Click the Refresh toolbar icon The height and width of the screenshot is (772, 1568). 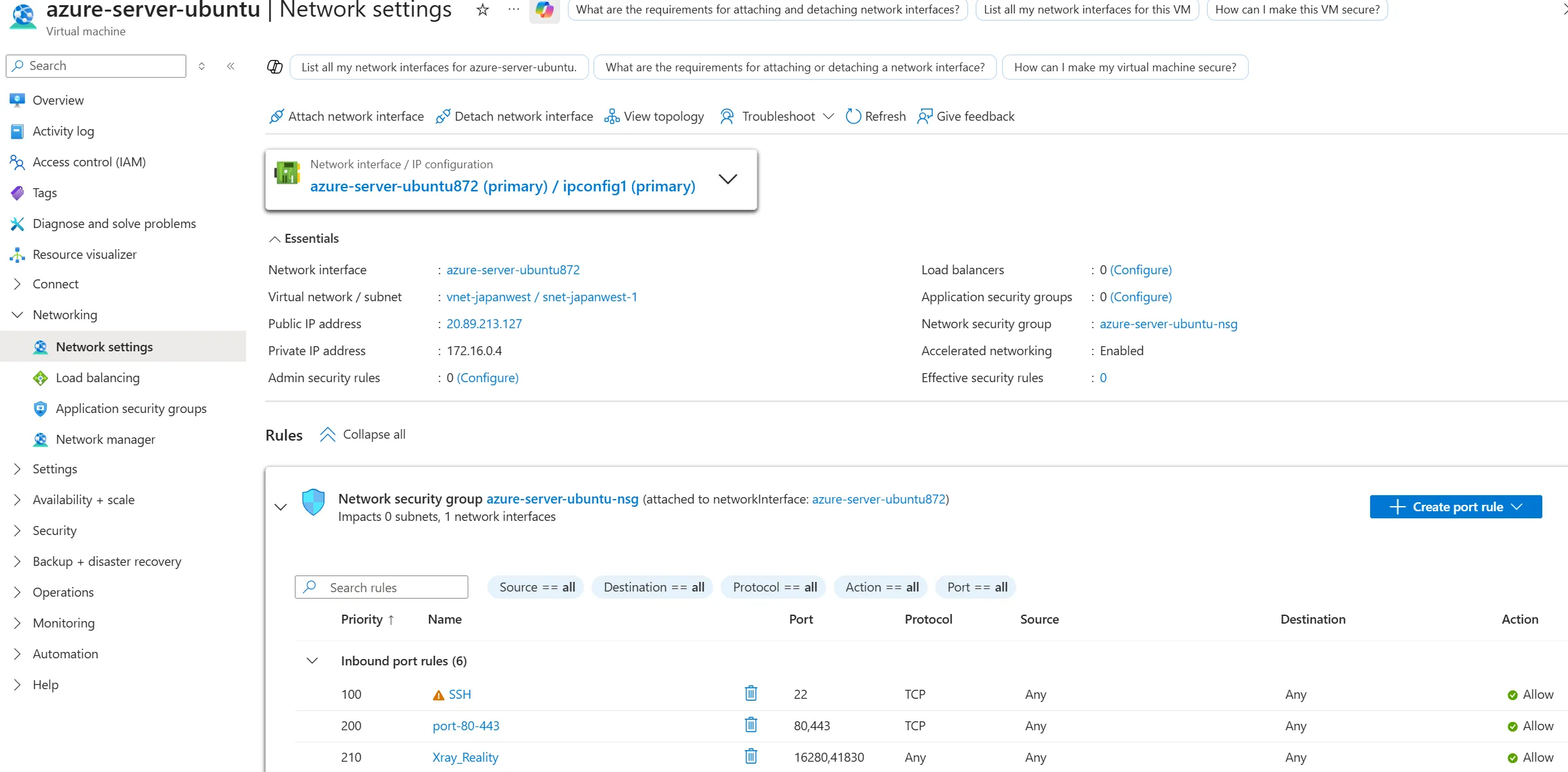coord(853,116)
